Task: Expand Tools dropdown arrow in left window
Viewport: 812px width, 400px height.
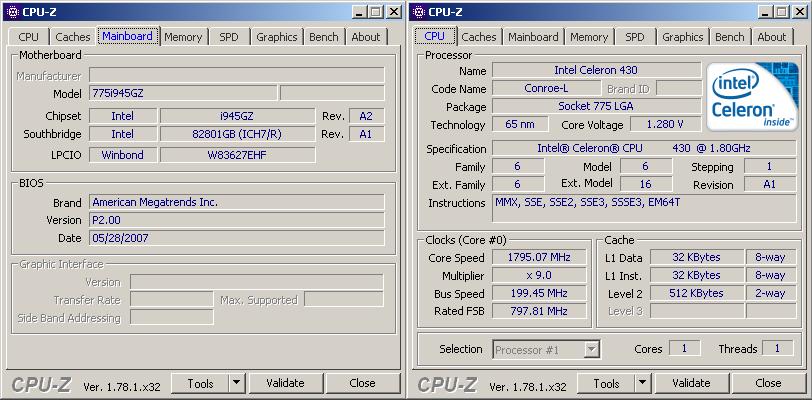Action: pos(237,383)
